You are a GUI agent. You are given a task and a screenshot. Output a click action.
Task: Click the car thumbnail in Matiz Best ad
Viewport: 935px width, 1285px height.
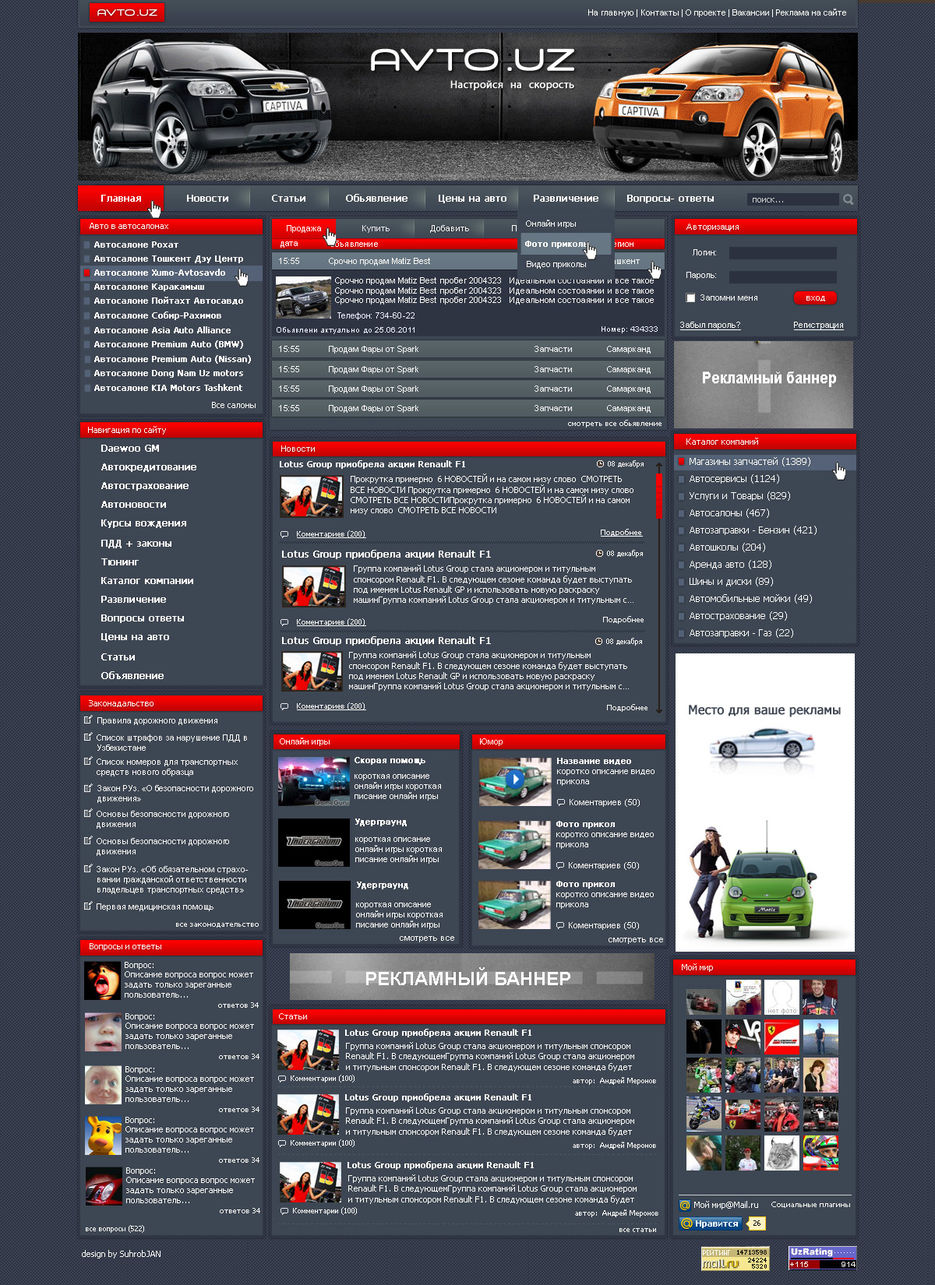pyautogui.click(x=303, y=297)
